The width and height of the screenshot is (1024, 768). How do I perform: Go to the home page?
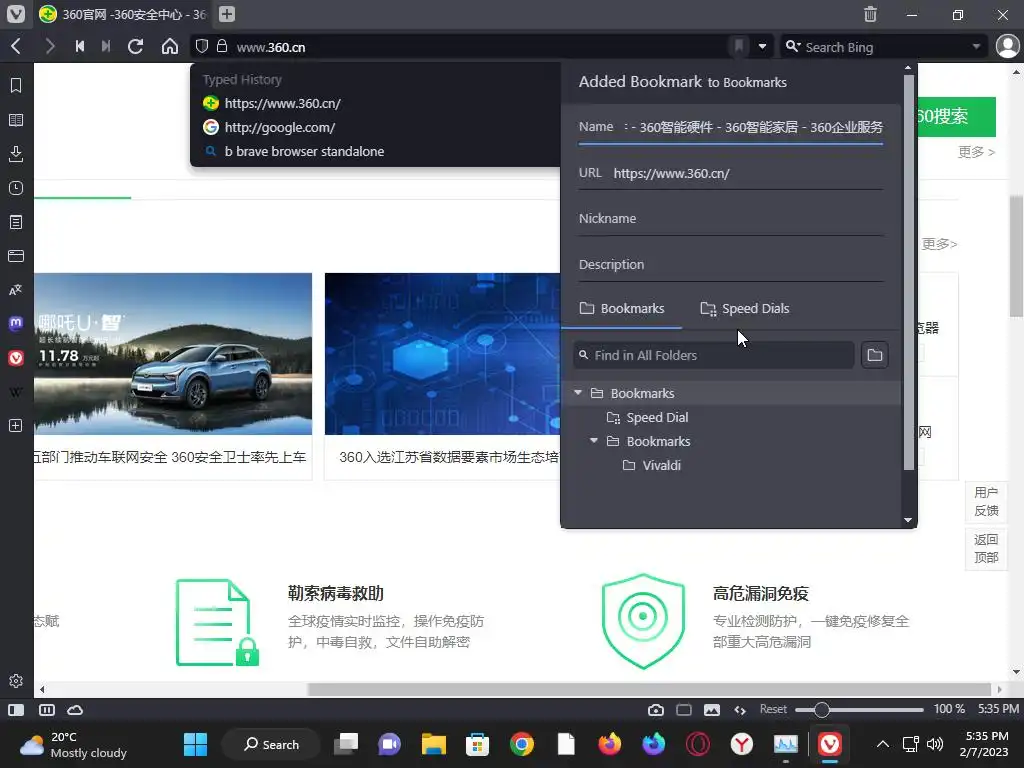point(170,46)
